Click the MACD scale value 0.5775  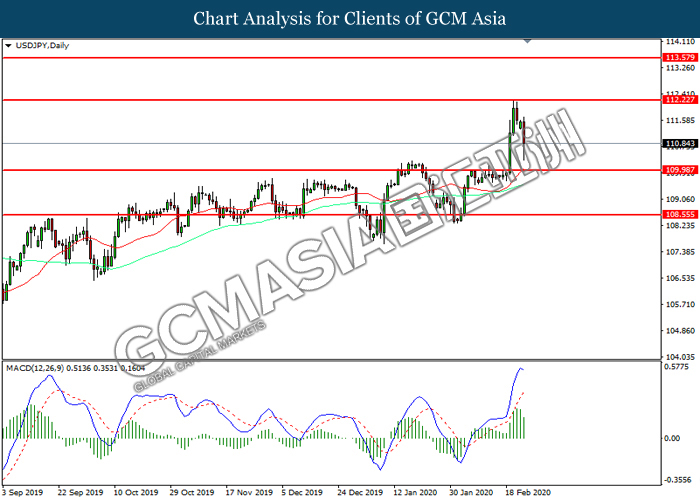click(677, 367)
